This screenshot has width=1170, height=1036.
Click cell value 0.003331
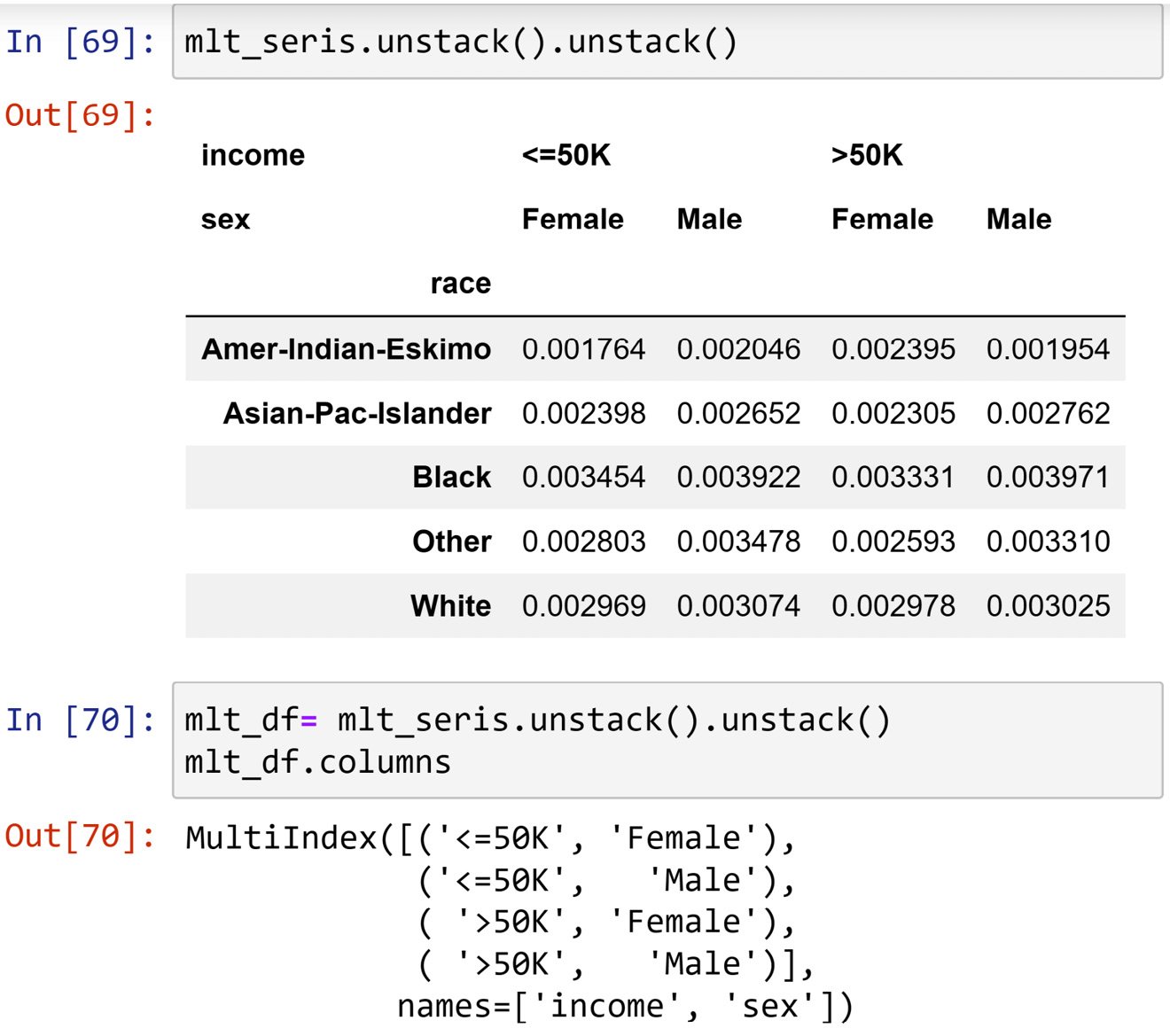click(x=893, y=477)
